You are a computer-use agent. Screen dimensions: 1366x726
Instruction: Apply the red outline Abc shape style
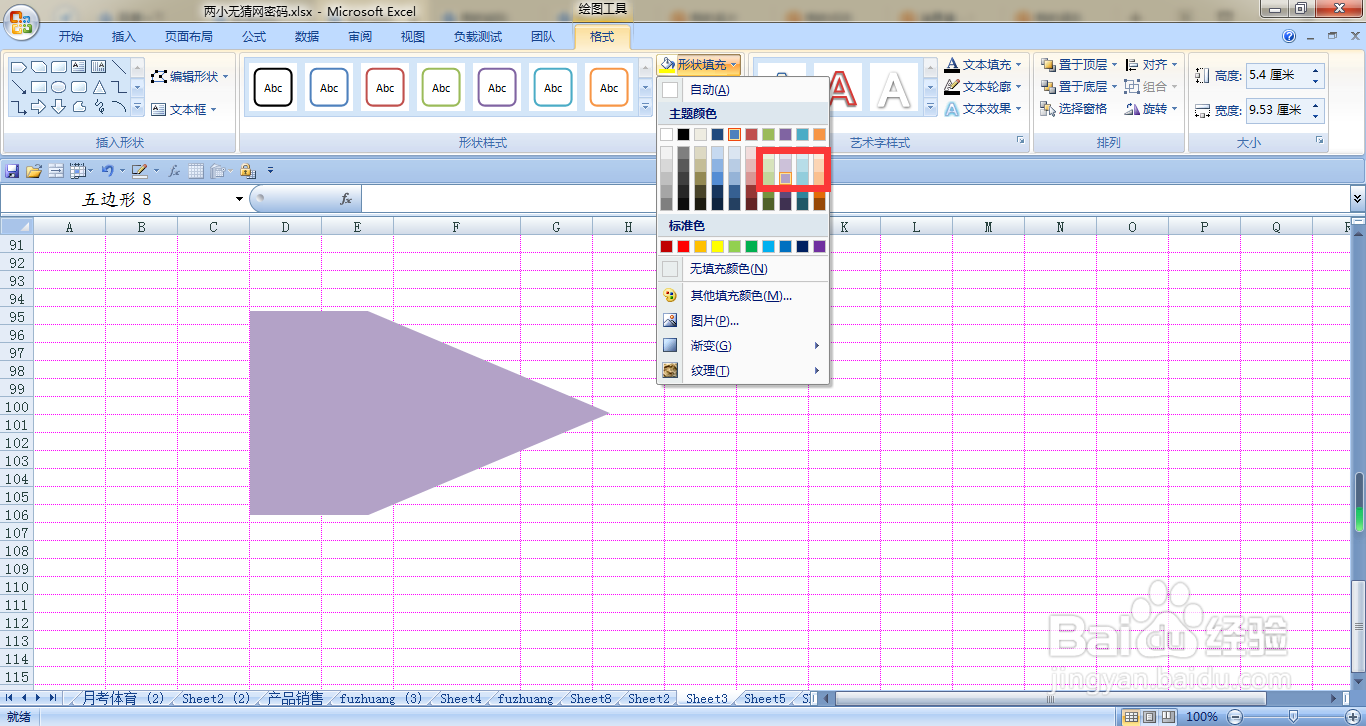click(x=385, y=87)
